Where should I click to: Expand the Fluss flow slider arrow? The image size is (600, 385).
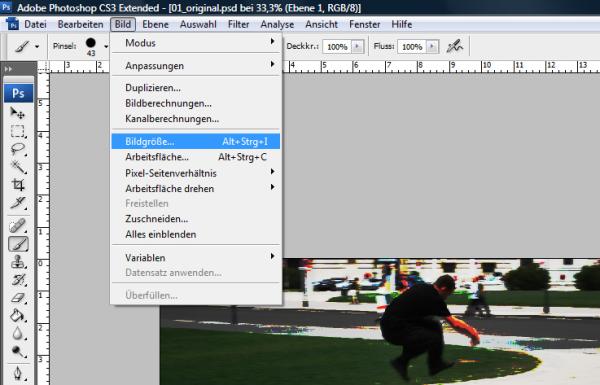432,47
